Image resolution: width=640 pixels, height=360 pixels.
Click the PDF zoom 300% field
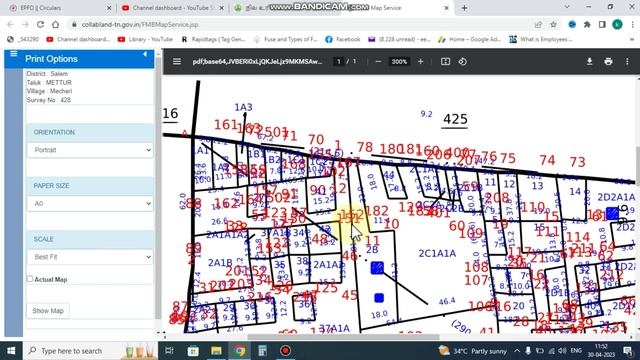[x=399, y=62]
